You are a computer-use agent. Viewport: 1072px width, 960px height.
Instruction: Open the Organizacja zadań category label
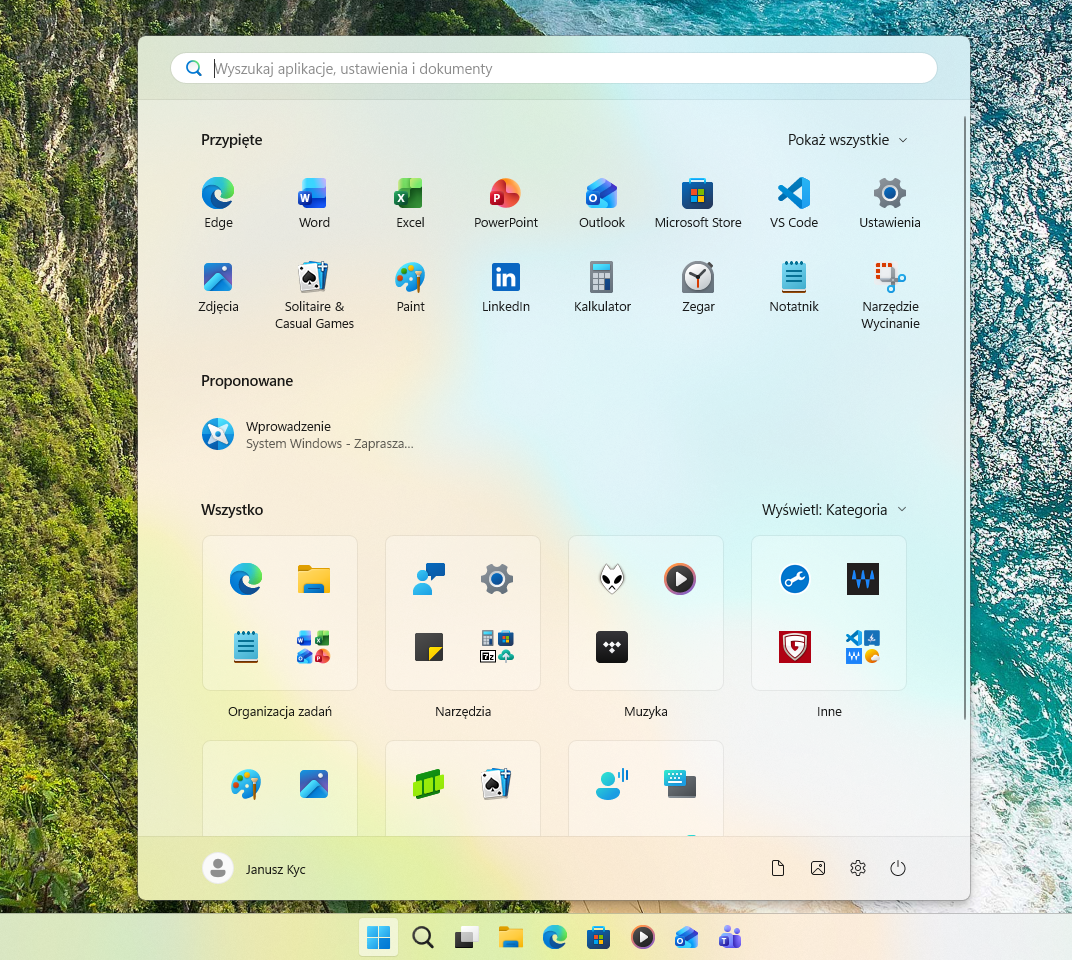pos(280,711)
